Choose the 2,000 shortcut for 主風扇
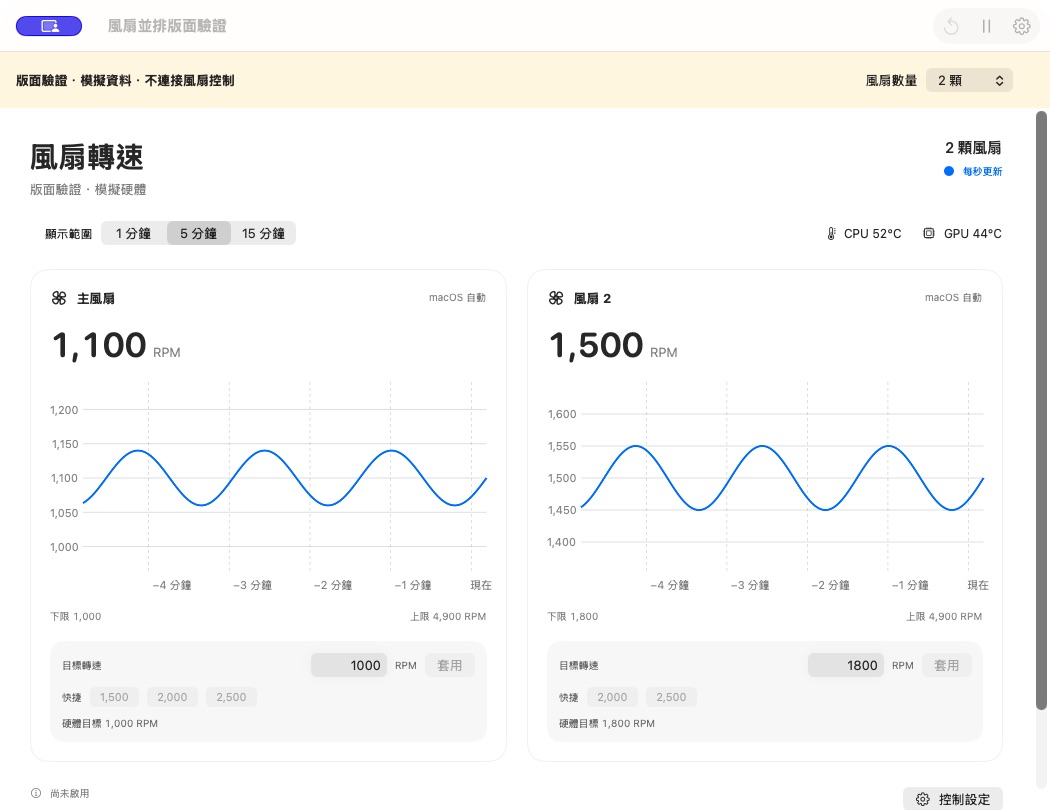1050x810 pixels. pos(172,697)
